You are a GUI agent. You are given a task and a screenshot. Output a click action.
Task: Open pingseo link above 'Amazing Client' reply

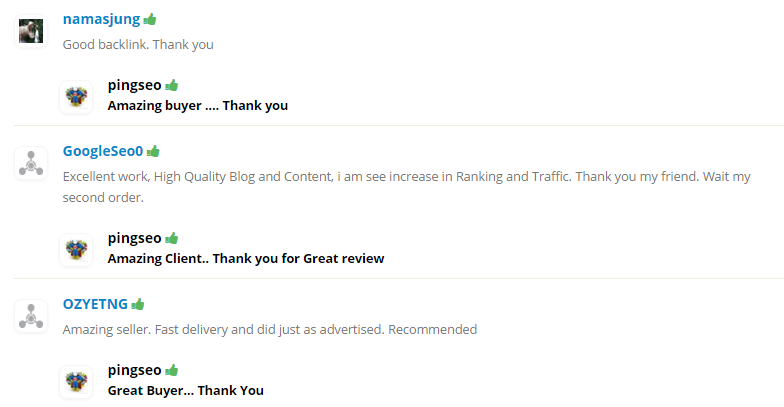pos(135,238)
